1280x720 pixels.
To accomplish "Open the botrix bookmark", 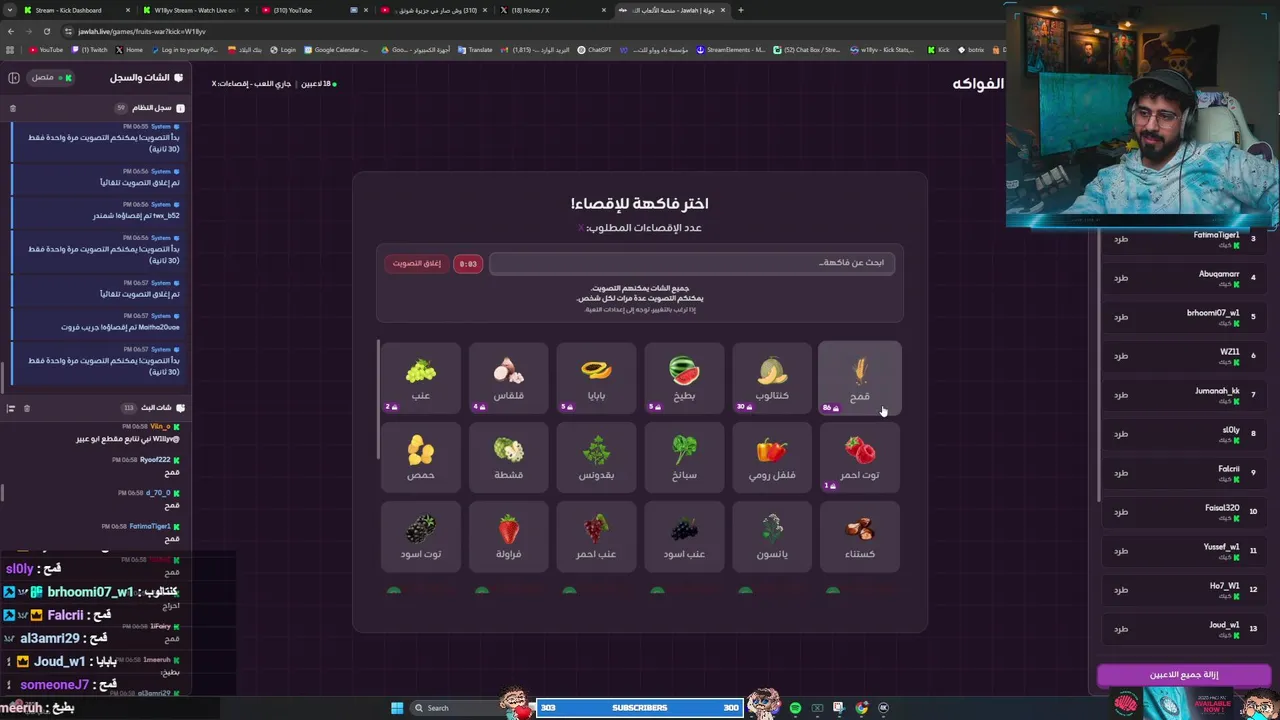I will (x=971, y=50).
